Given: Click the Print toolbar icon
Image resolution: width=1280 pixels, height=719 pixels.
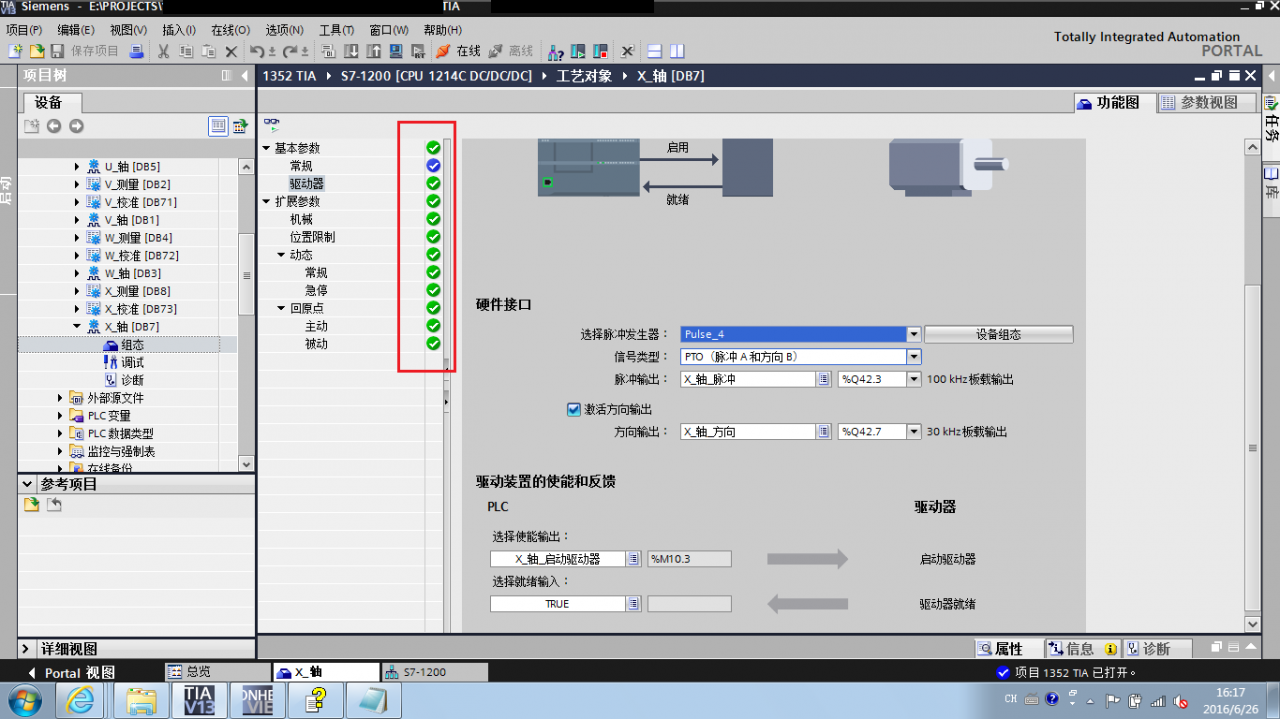Looking at the screenshot, I should pyautogui.click(x=136, y=51).
